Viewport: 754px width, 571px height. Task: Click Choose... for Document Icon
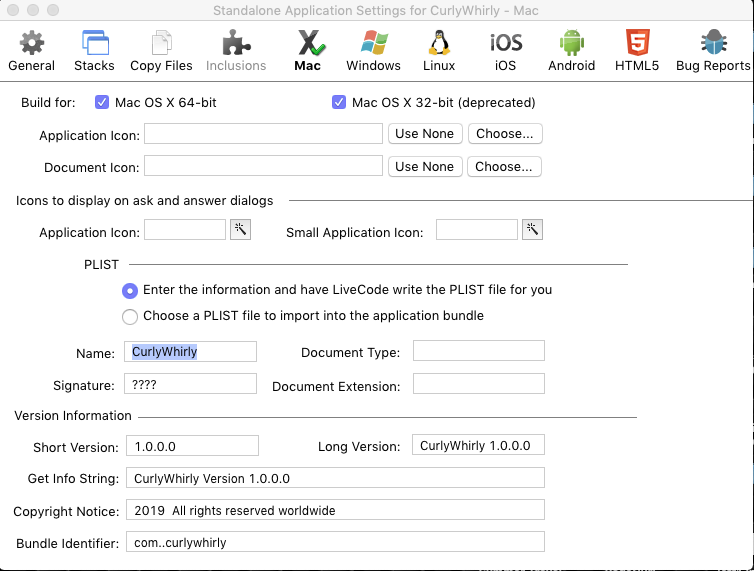tap(504, 167)
